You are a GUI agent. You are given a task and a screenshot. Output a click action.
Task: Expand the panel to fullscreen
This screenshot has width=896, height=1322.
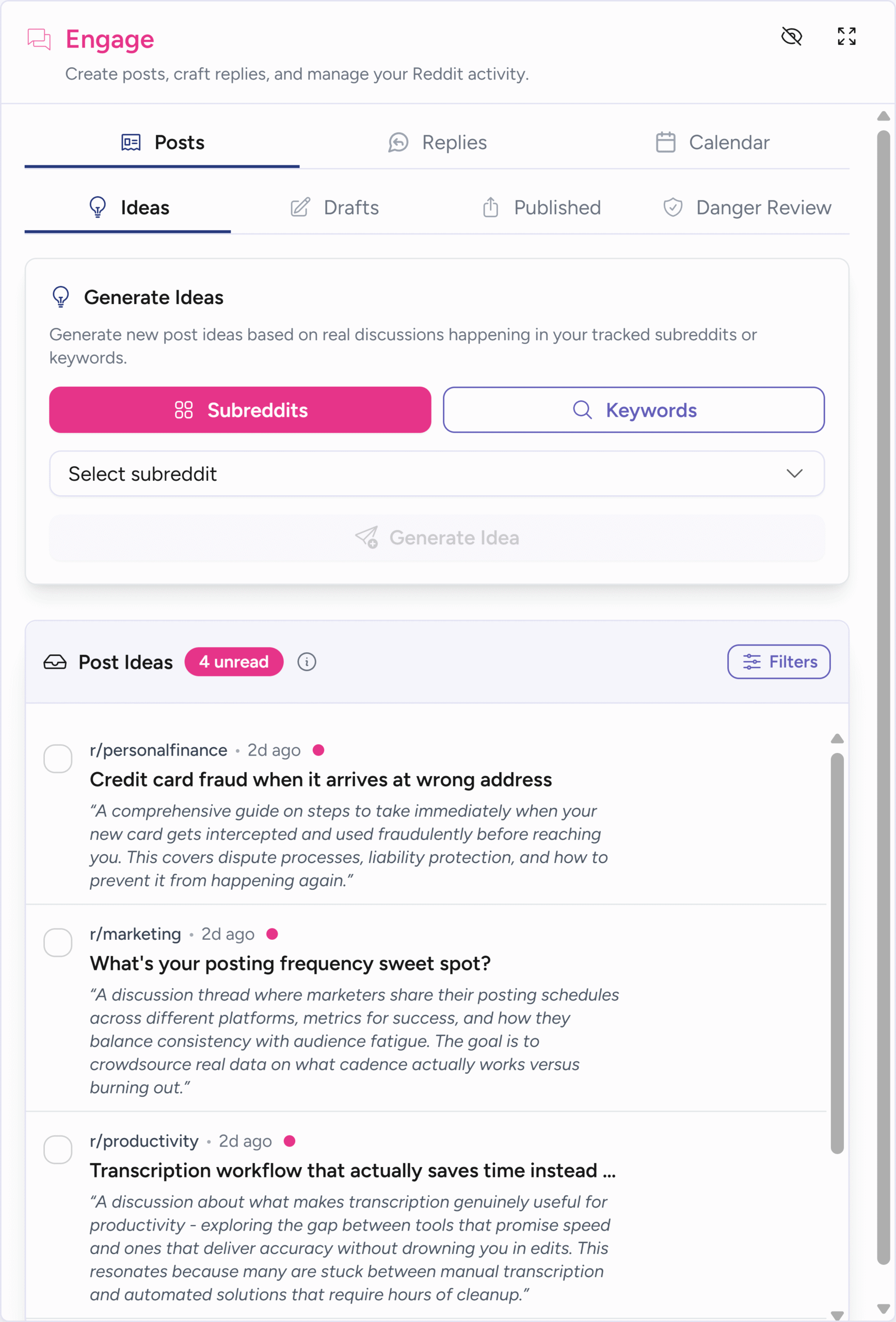coord(846,36)
